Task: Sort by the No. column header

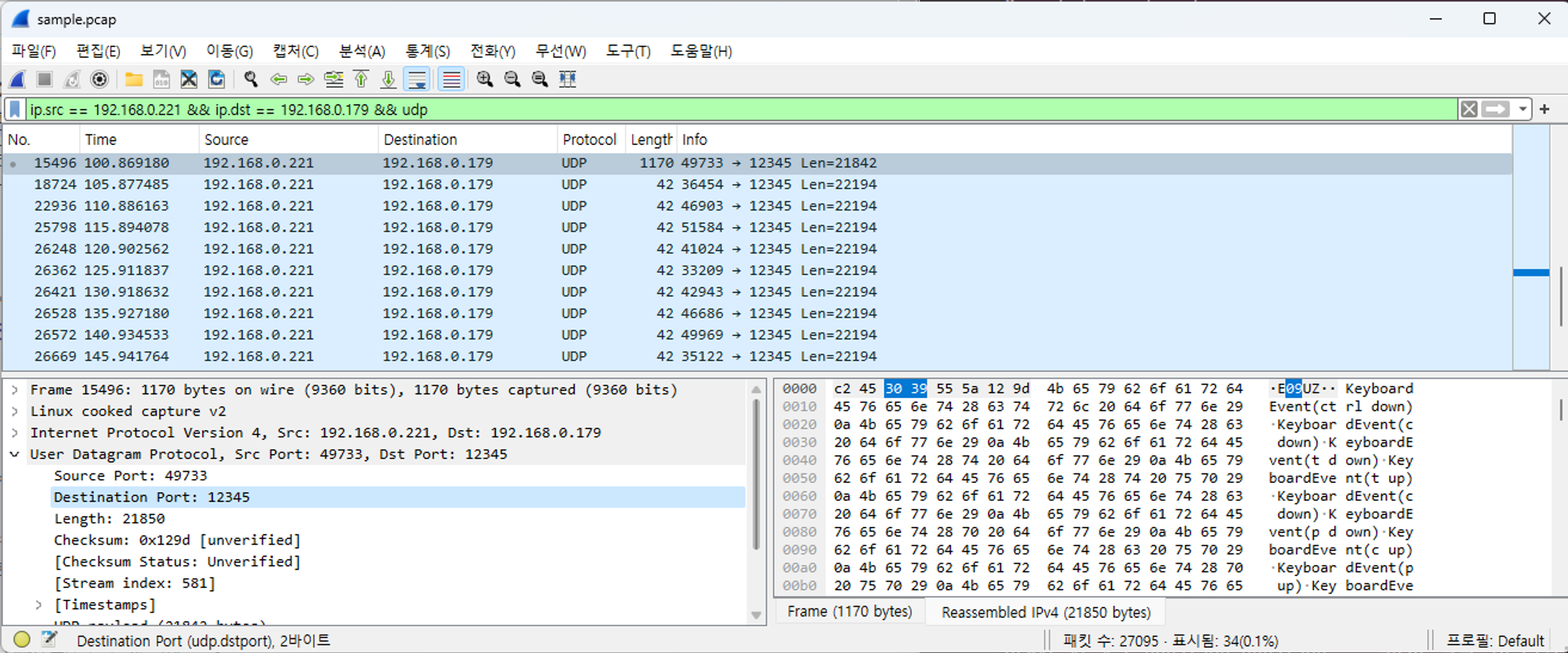Action: (x=41, y=140)
